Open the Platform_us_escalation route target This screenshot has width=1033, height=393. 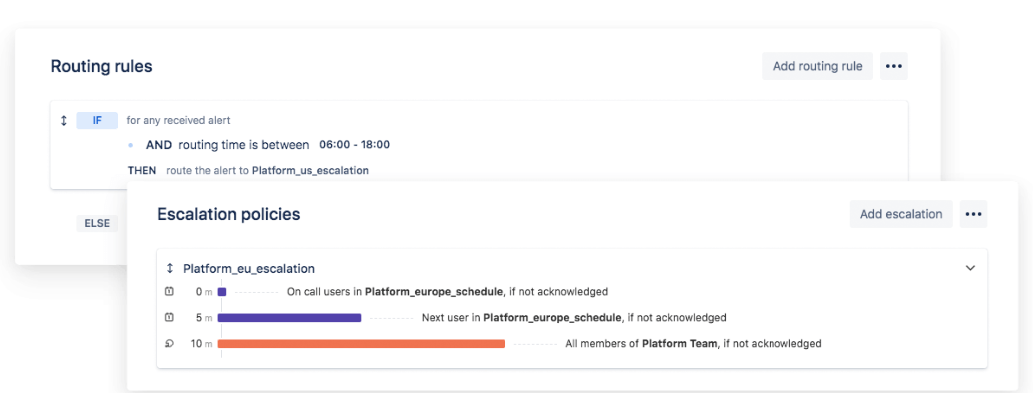tap(310, 170)
